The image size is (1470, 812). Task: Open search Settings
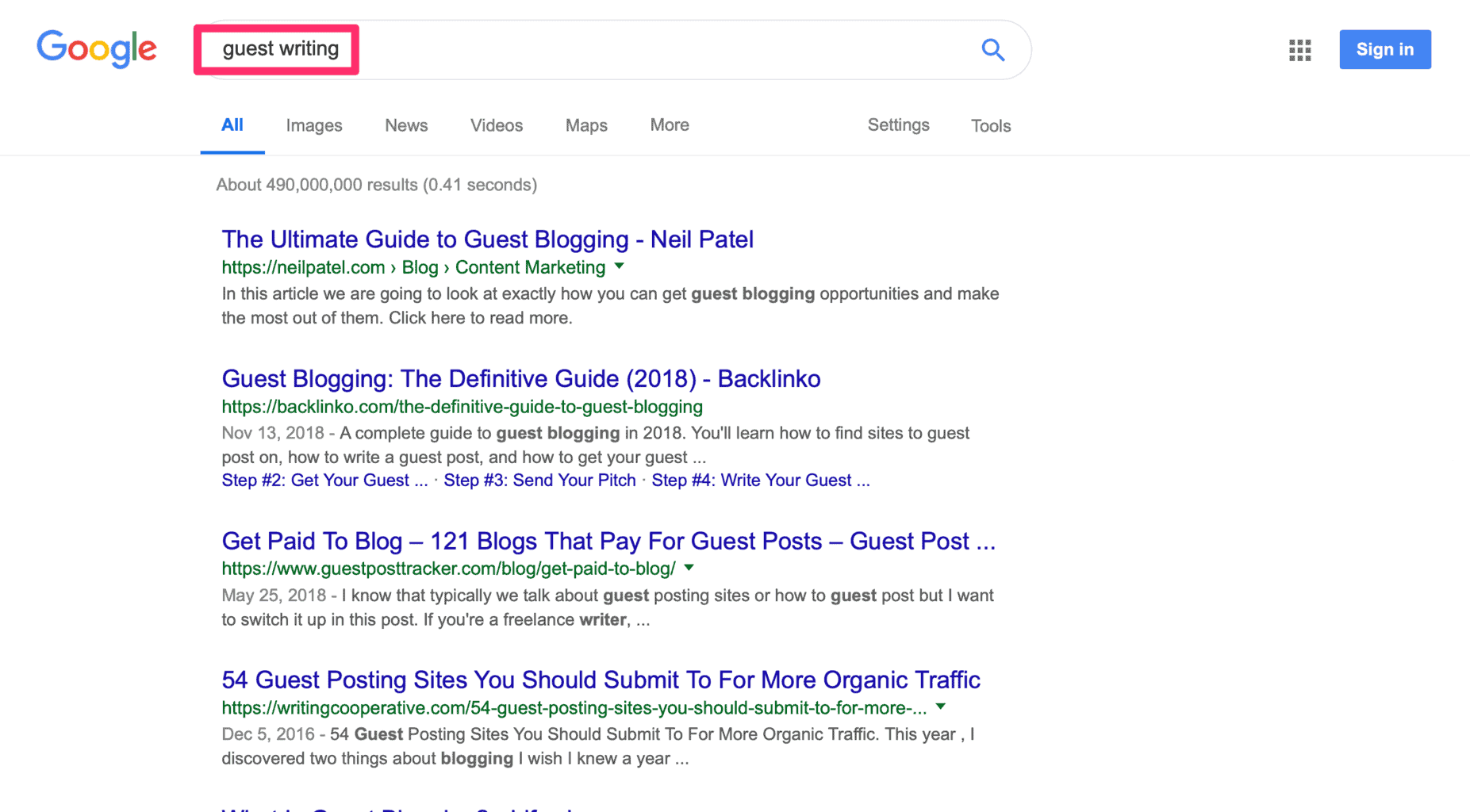coord(898,125)
